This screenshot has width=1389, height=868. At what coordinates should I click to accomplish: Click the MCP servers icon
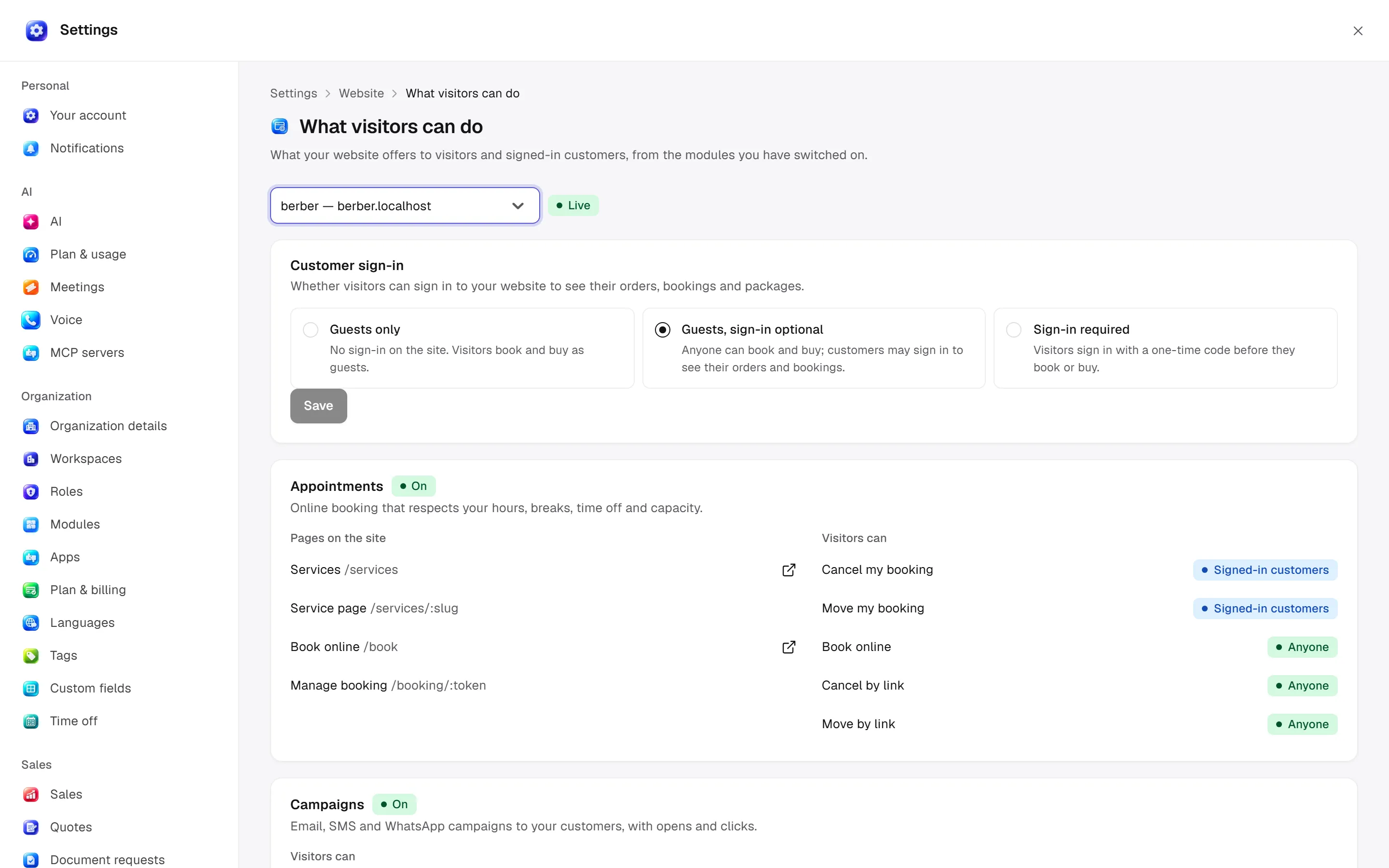pyautogui.click(x=31, y=353)
